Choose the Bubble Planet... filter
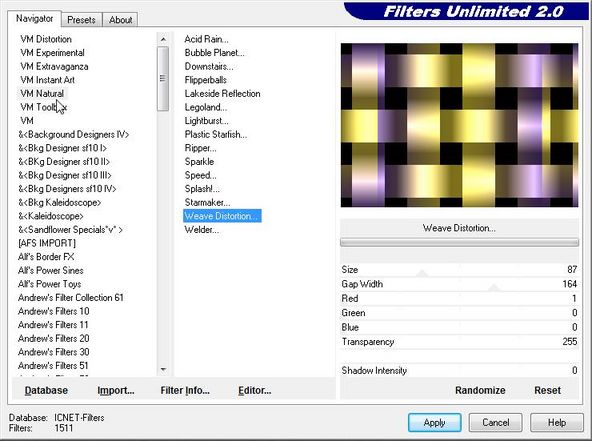 [x=214, y=53]
